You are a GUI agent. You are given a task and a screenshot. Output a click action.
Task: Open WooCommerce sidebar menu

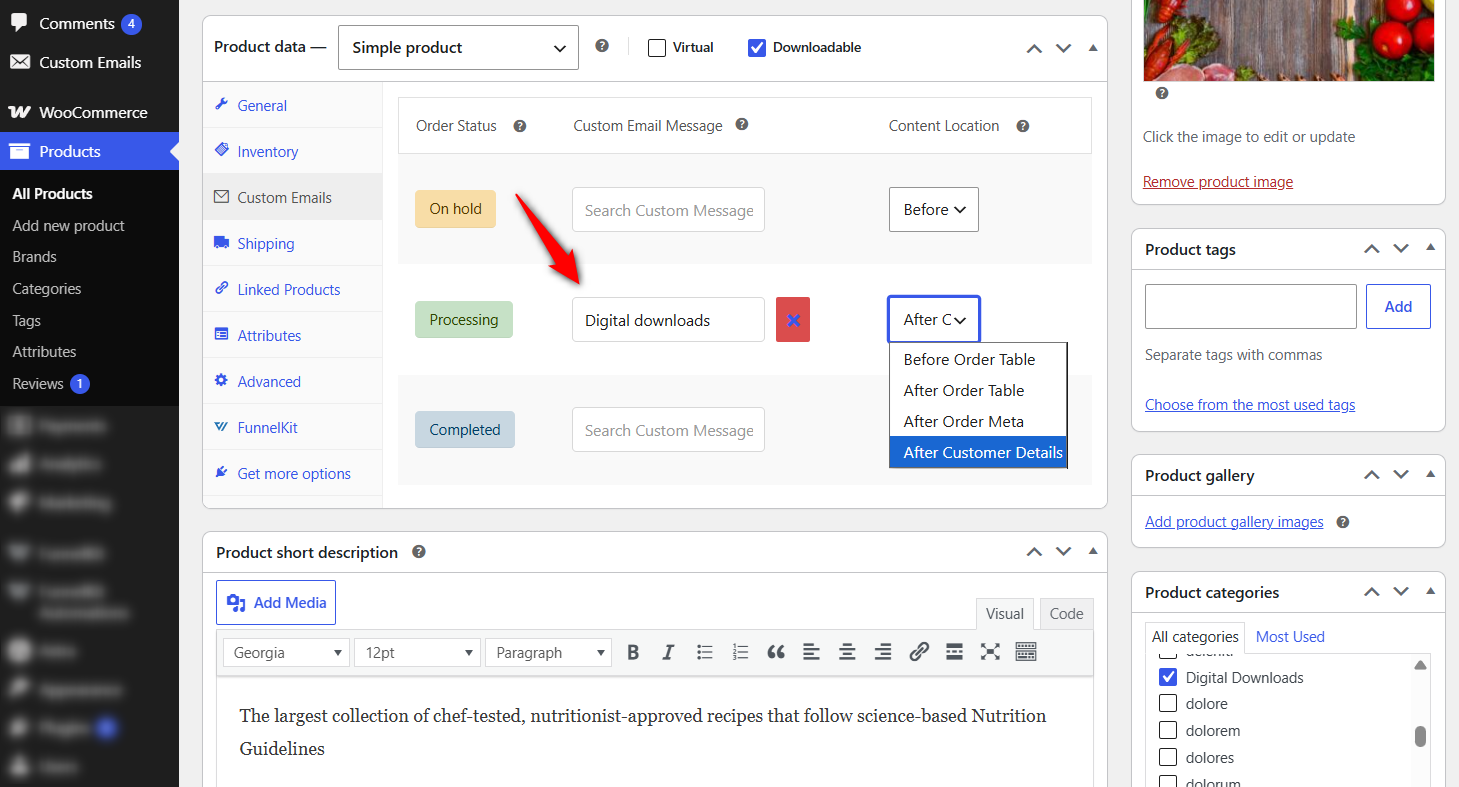tap(89, 112)
